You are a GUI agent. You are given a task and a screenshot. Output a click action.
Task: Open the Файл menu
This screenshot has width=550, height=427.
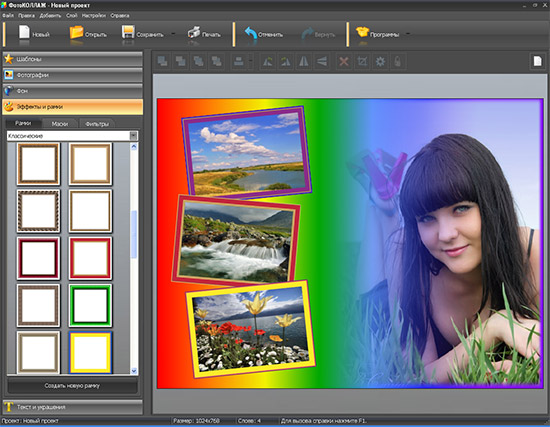(8, 15)
